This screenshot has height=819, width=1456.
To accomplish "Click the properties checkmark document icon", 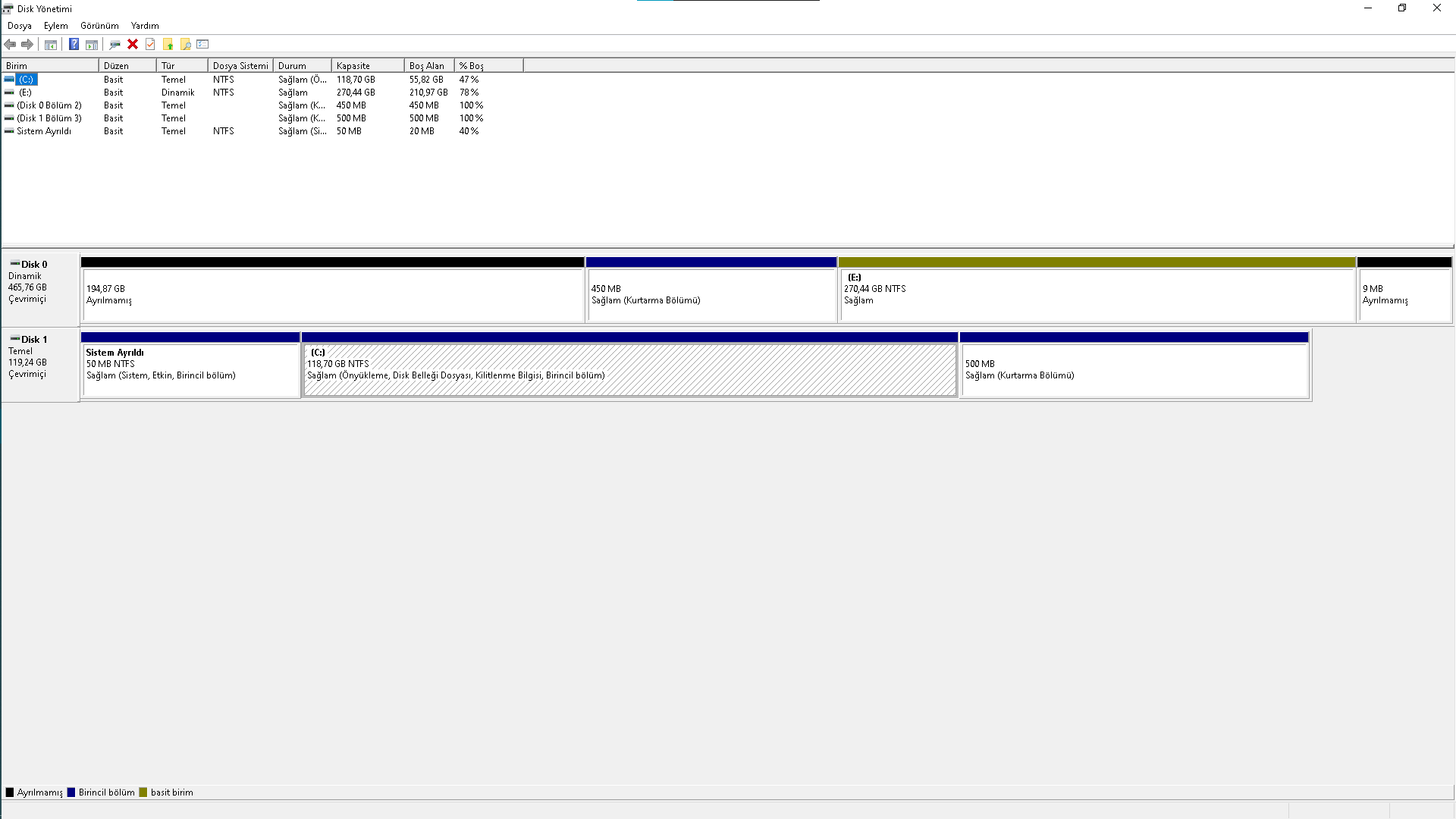I will [x=150, y=44].
